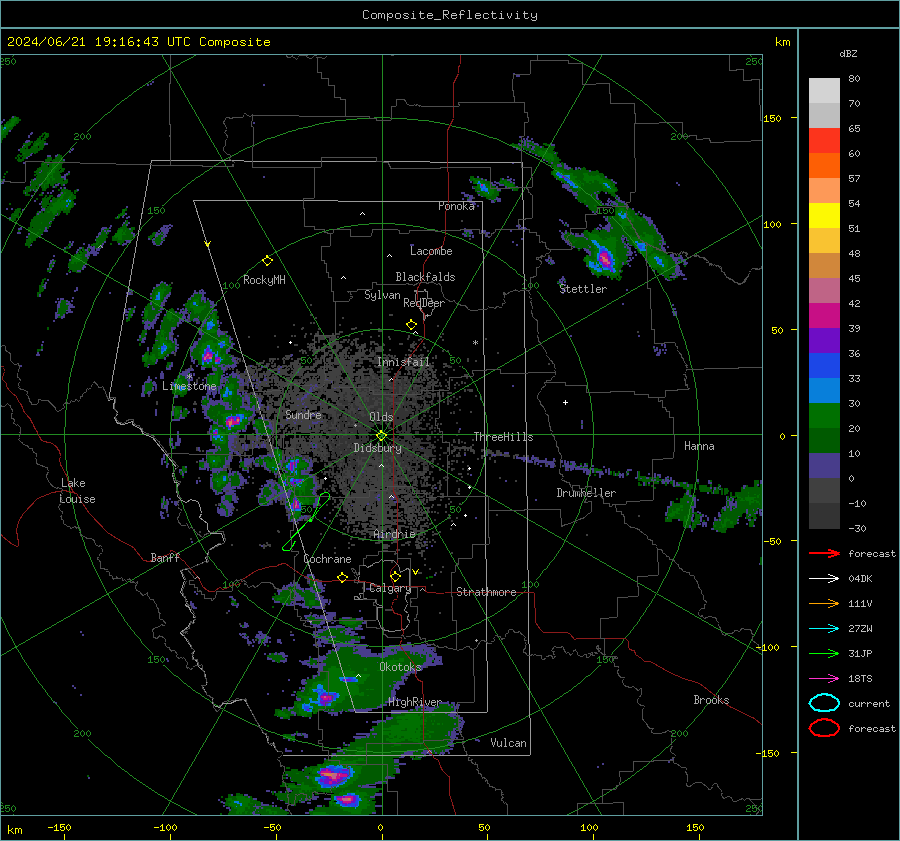Click the Innisfail city label

(403, 362)
